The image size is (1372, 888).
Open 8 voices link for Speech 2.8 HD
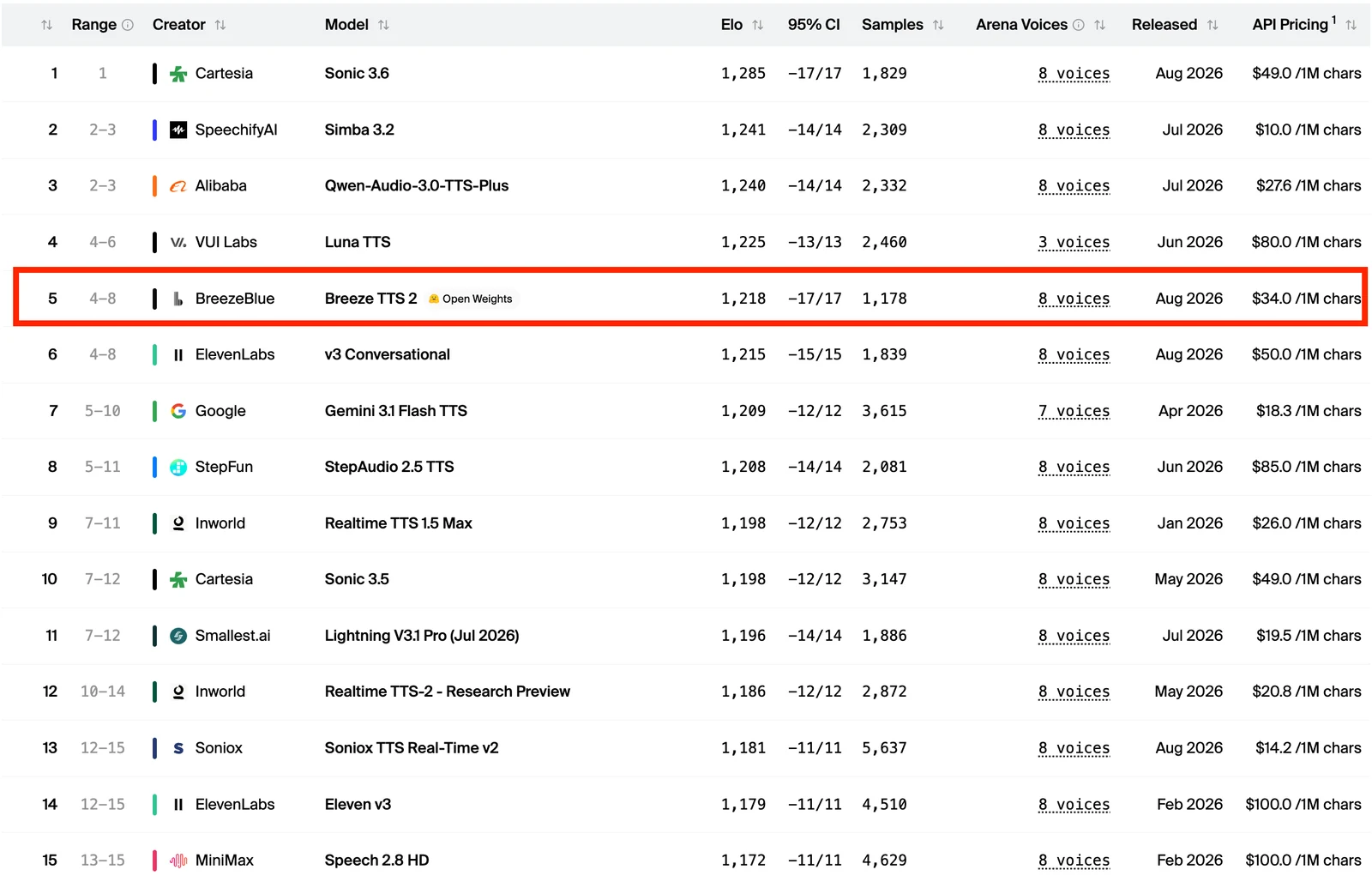[1074, 861]
